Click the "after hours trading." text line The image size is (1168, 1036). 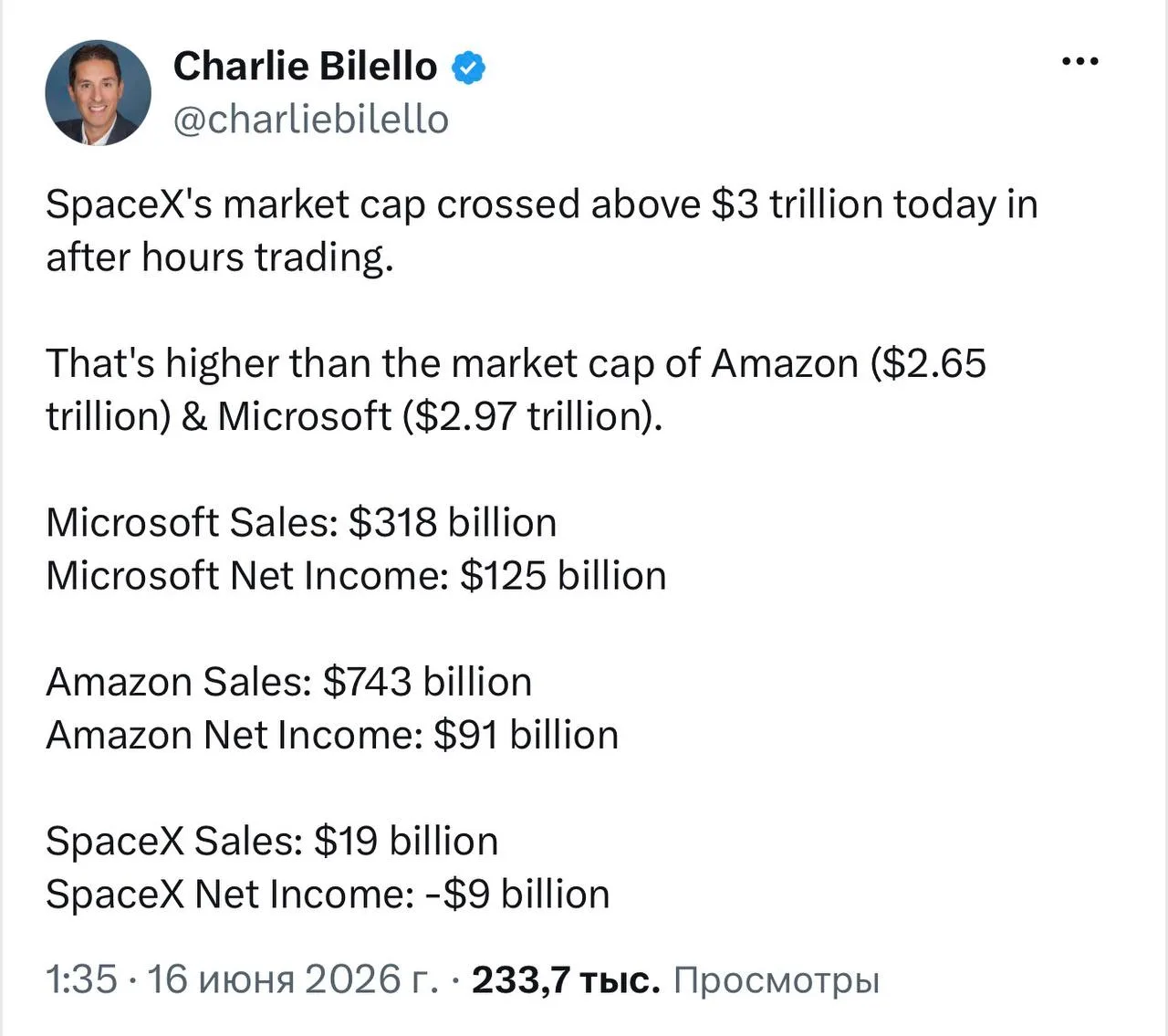(x=220, y=257)
